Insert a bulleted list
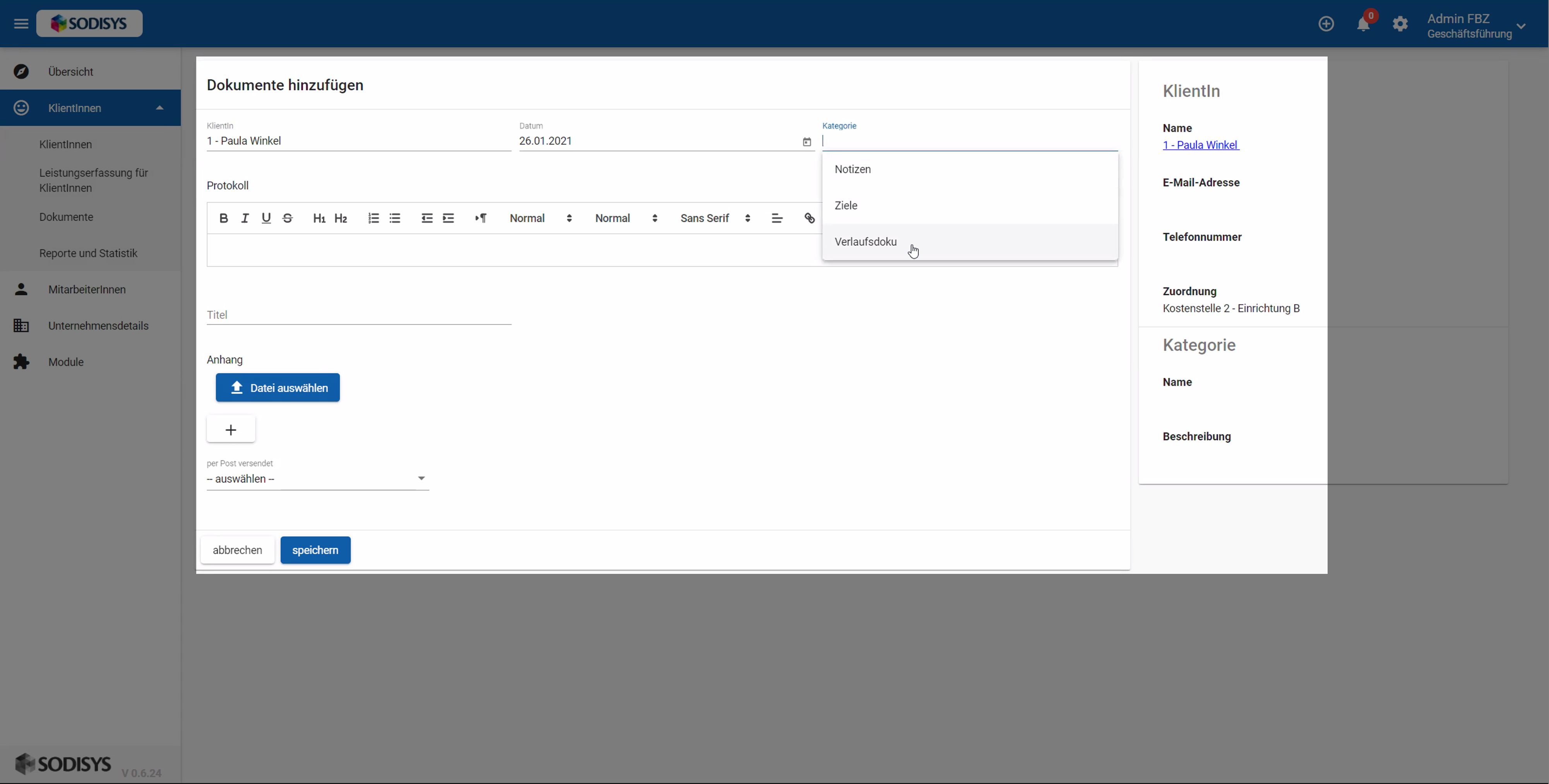1549x784 pixels. [x=394, y=218]
